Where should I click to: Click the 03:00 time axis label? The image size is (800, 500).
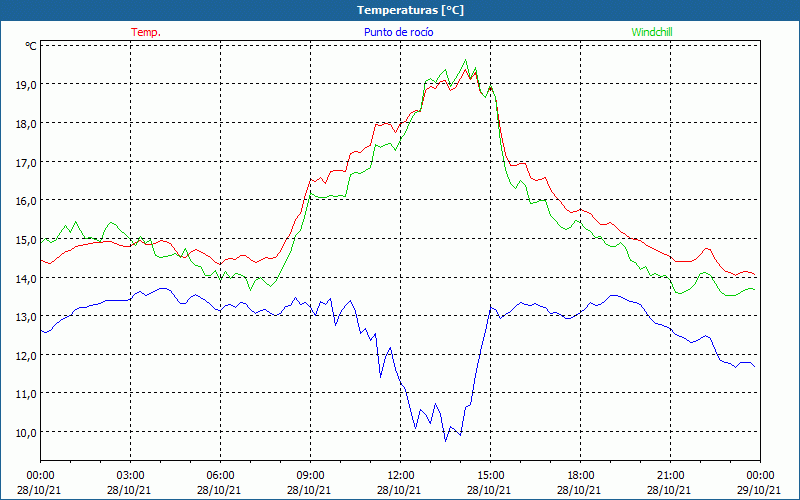pyautogui.click(x=131, y=476)
